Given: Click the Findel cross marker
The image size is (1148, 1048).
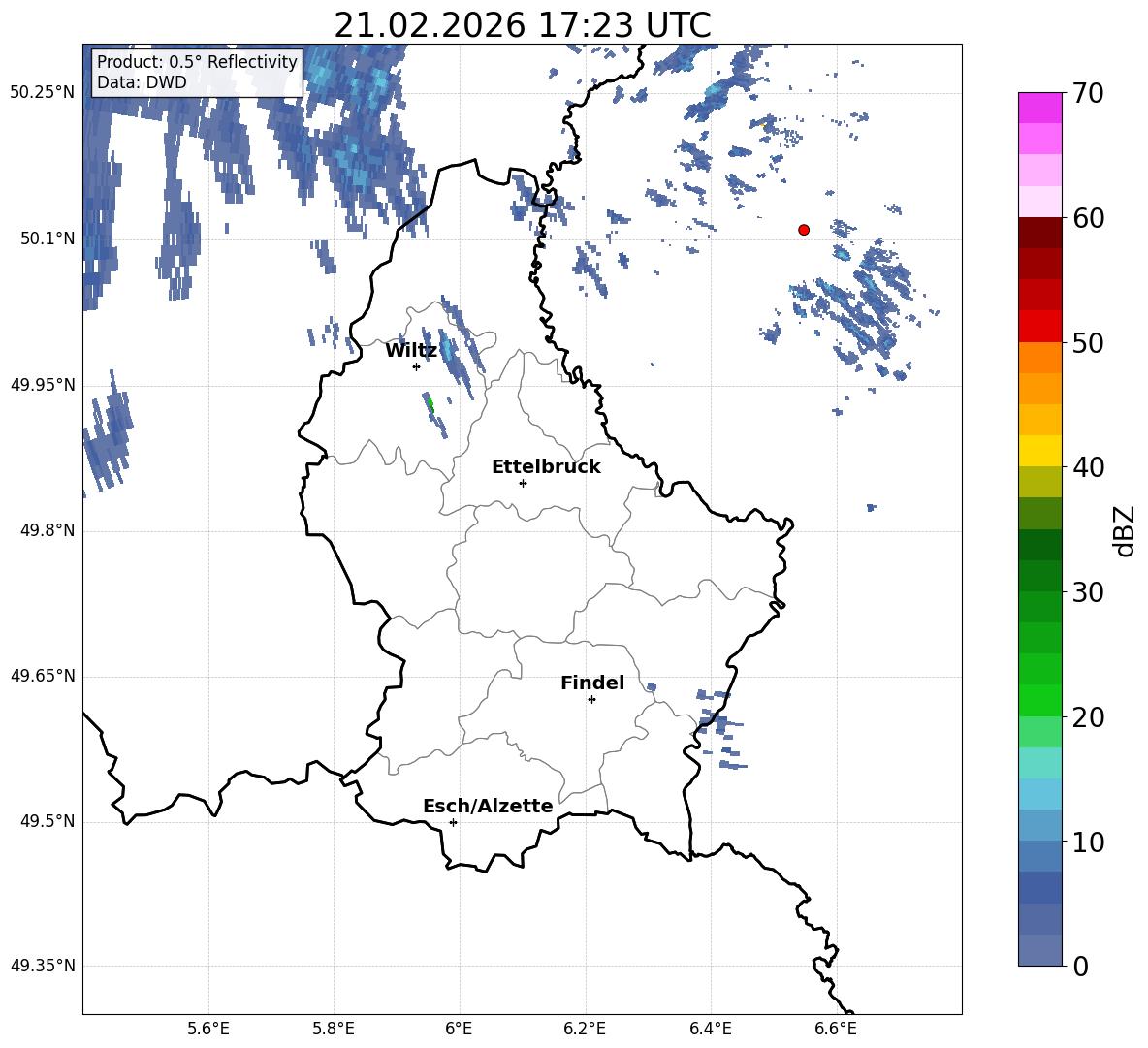Looking at the screenshot, I should pyautogui.click(x=591, y=700).
